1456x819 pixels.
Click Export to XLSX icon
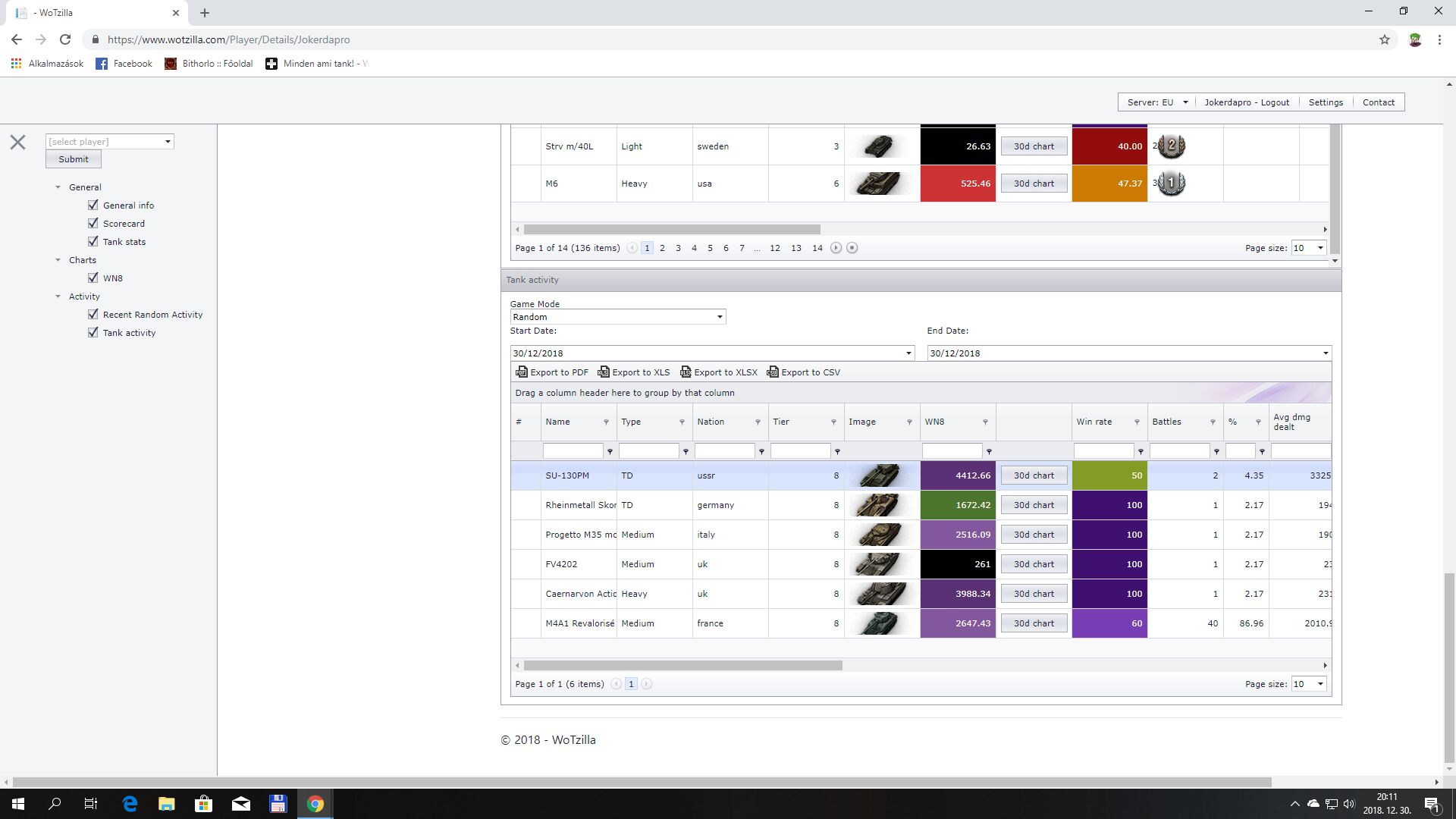[x=686, y=372]
